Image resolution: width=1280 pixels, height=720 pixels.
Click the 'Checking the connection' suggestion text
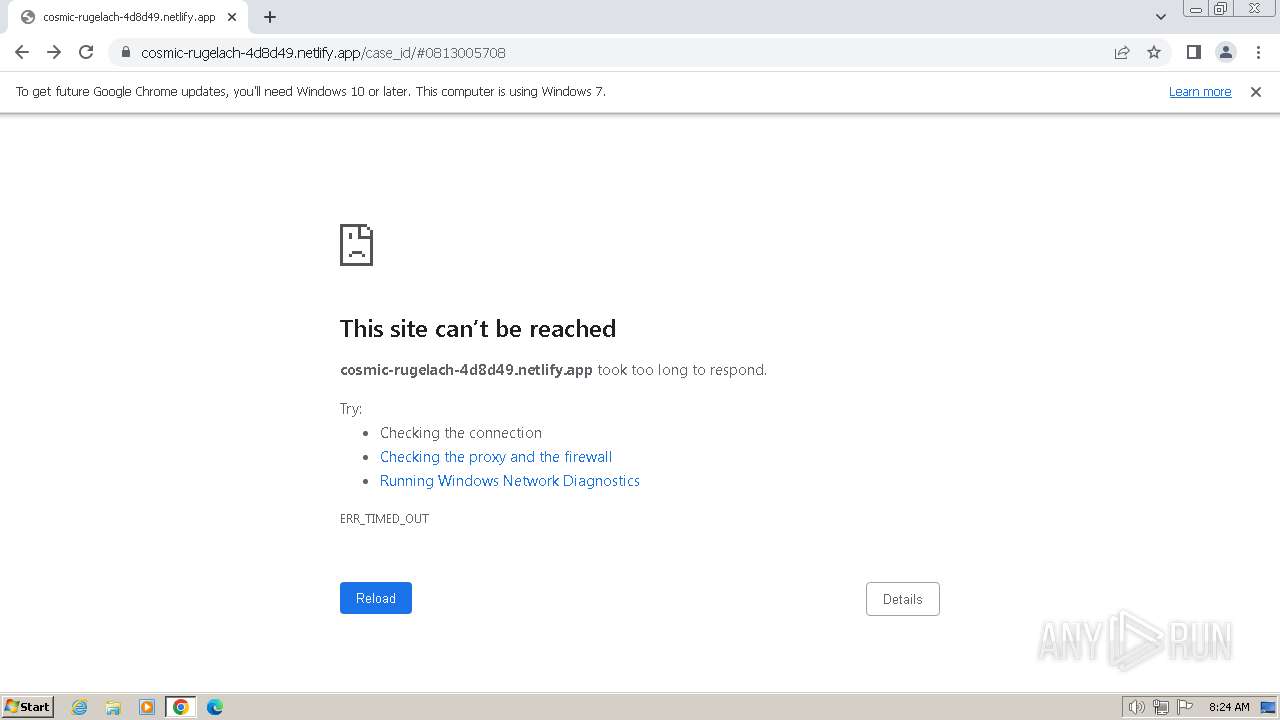coord(461,433)
